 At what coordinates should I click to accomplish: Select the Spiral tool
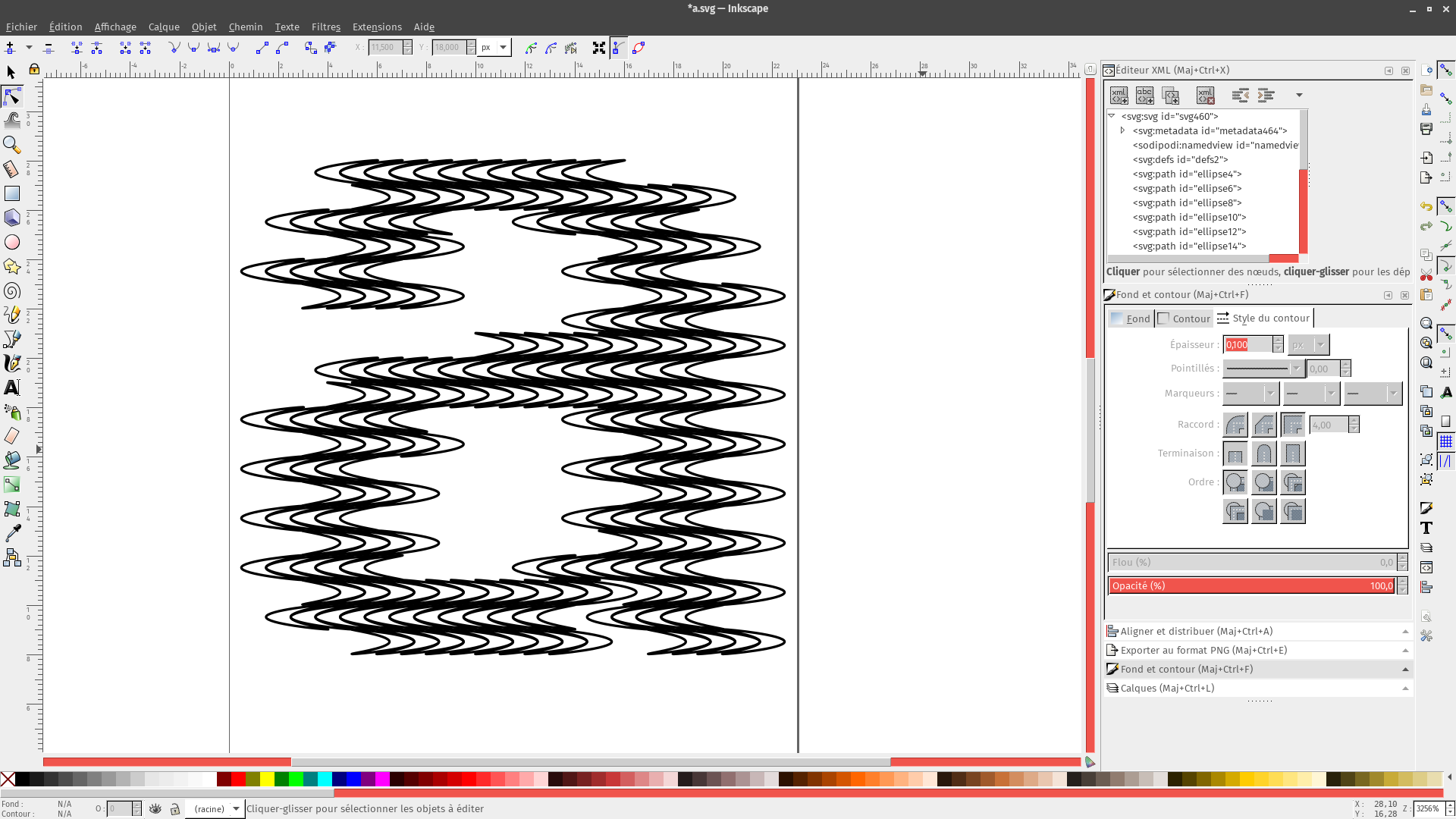(11, 291)
